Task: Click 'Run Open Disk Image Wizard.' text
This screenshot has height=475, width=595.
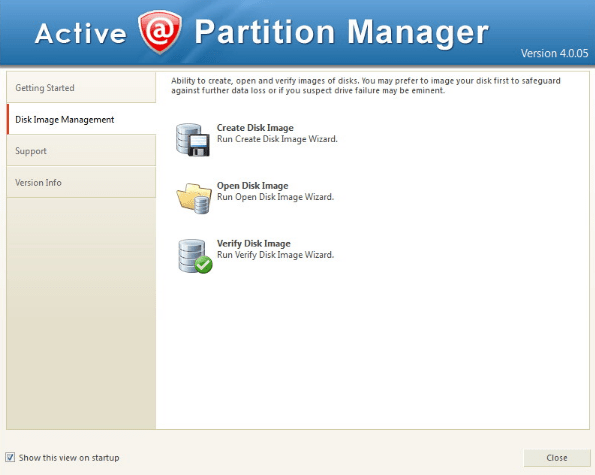Action: 275,197
